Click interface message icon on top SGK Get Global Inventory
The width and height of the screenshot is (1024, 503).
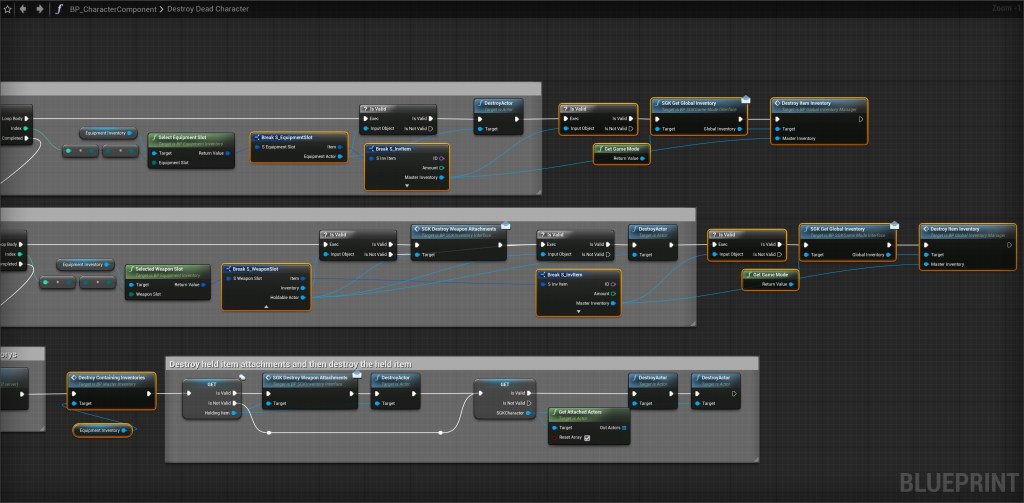[746, 100]
